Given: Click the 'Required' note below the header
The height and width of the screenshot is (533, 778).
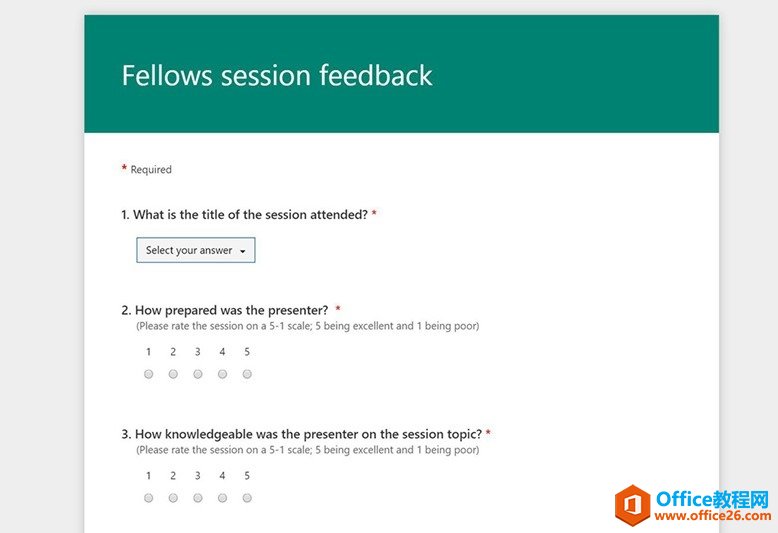Looking at the screenshot, I should pos(151,170).
